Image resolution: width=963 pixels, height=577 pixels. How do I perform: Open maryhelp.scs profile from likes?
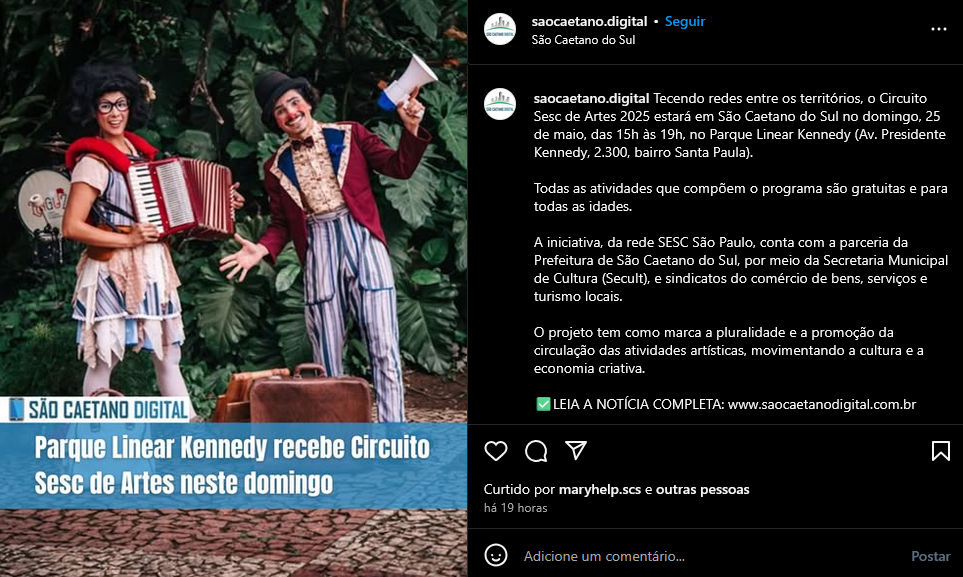click(x=599, y=490)
